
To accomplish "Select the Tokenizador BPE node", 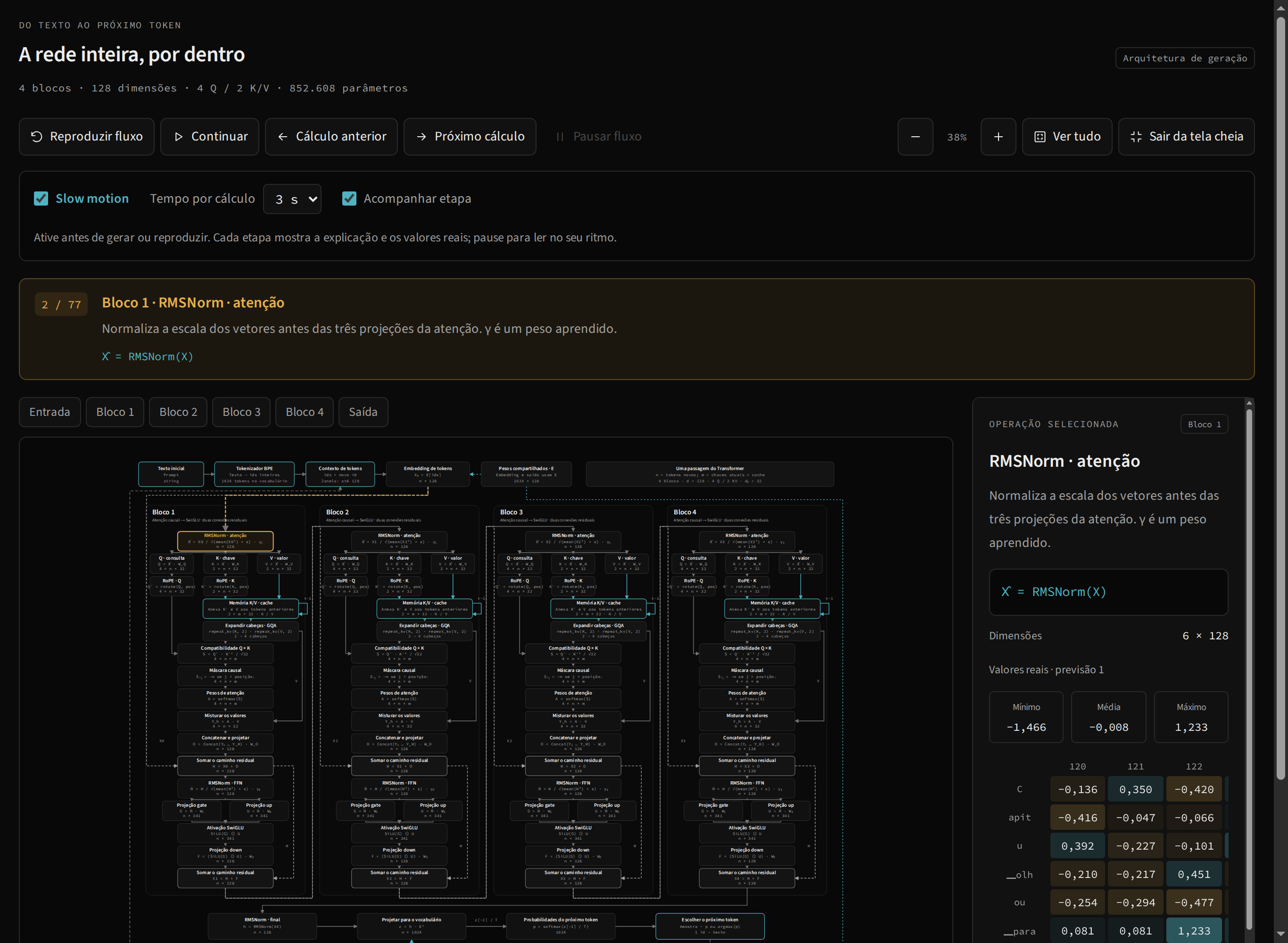I will [255, 474].
